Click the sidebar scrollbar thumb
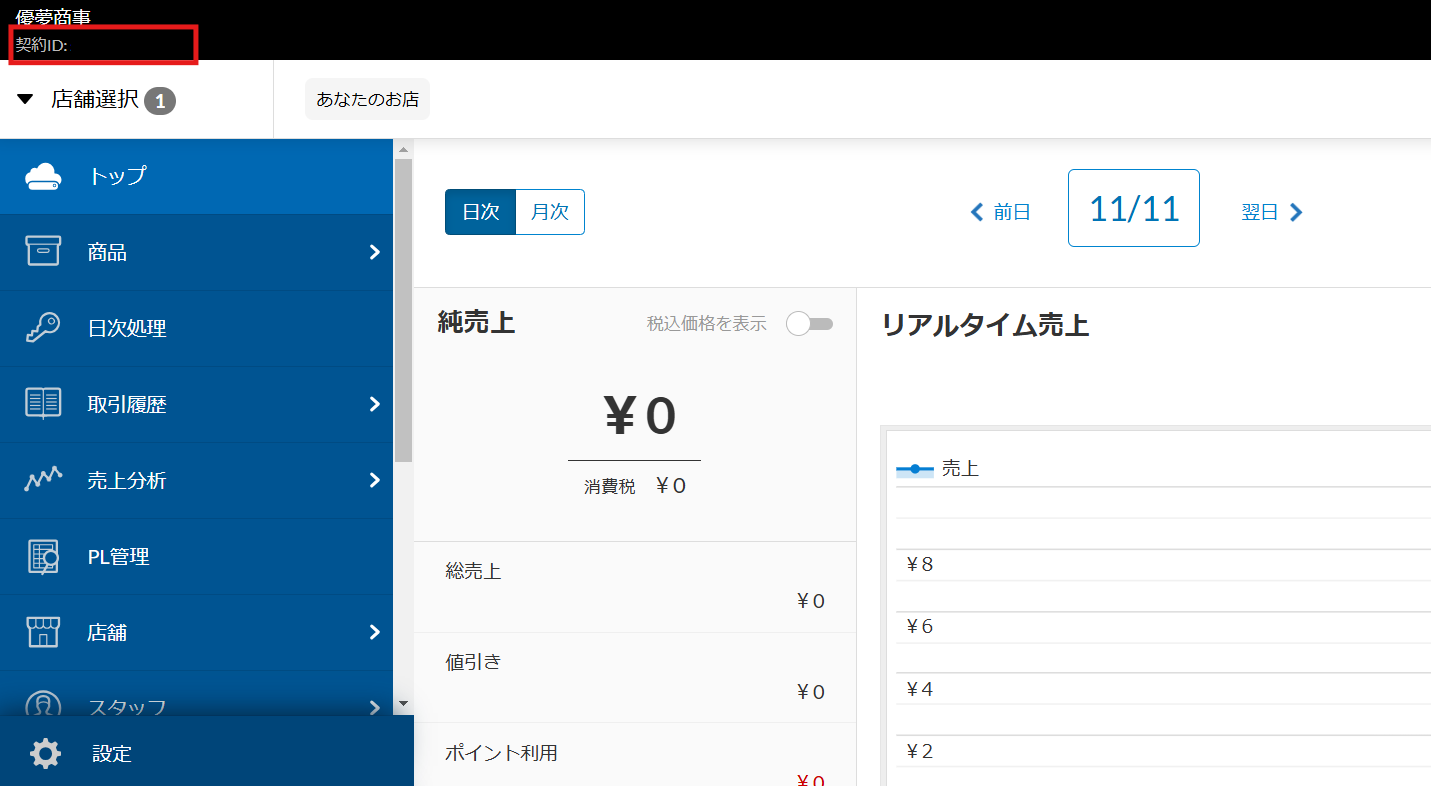The height and width of the screenshot is (786, 1431). [404, 310]
